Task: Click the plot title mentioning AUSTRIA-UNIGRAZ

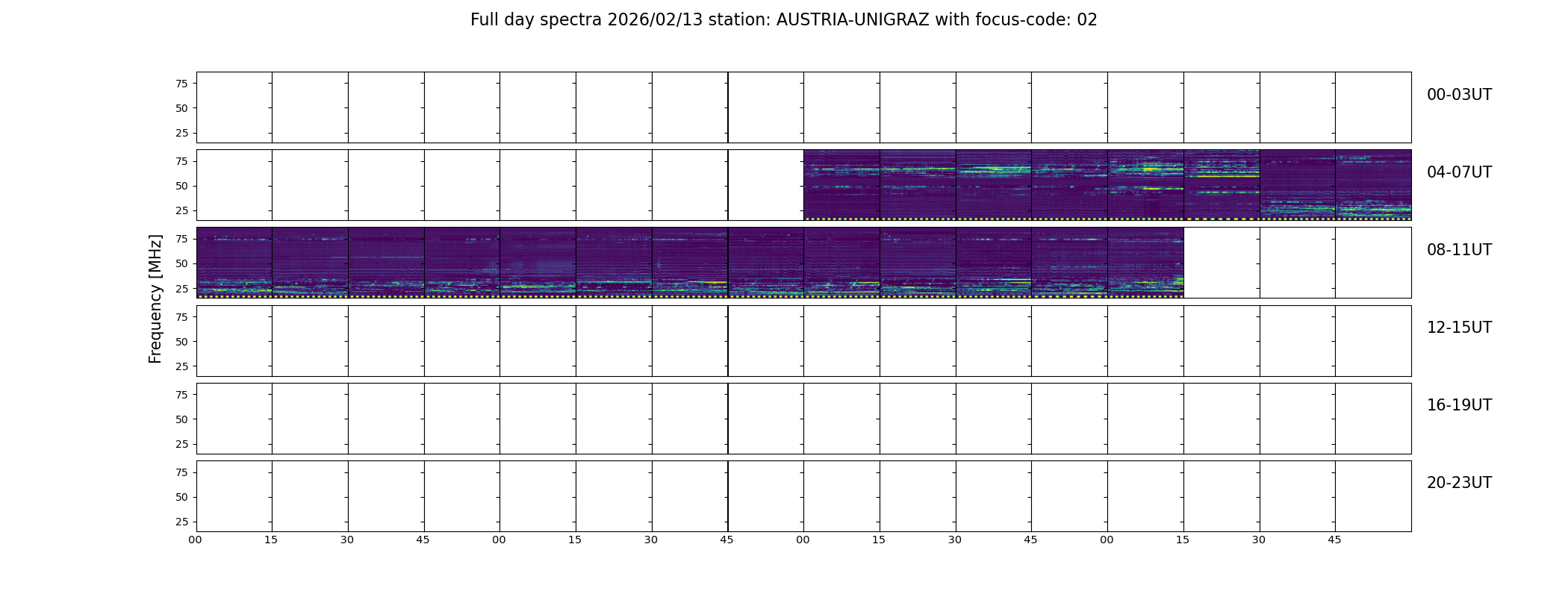Action: click(784, 20)
